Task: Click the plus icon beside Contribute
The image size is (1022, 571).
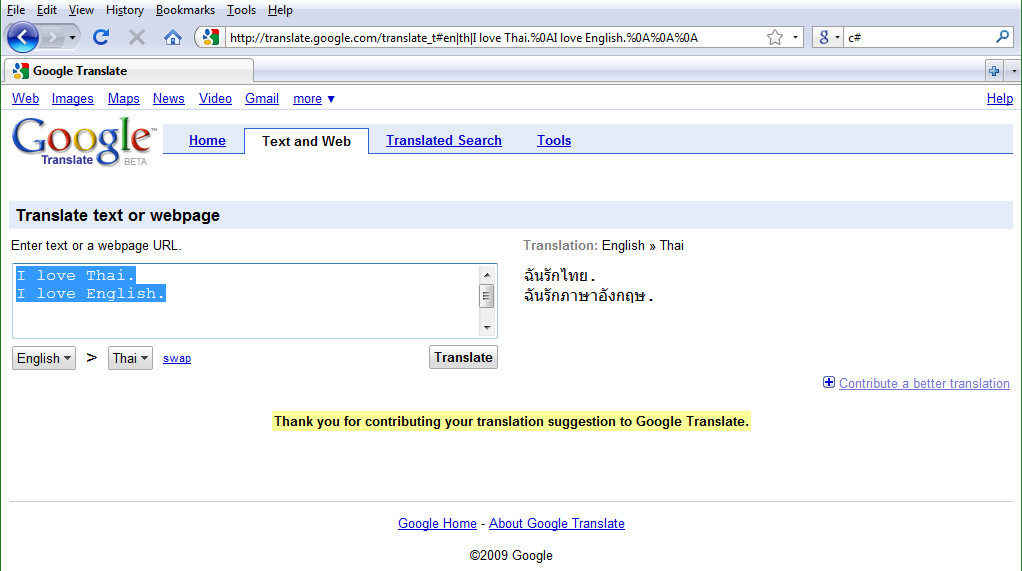Action: pos(828,383)
